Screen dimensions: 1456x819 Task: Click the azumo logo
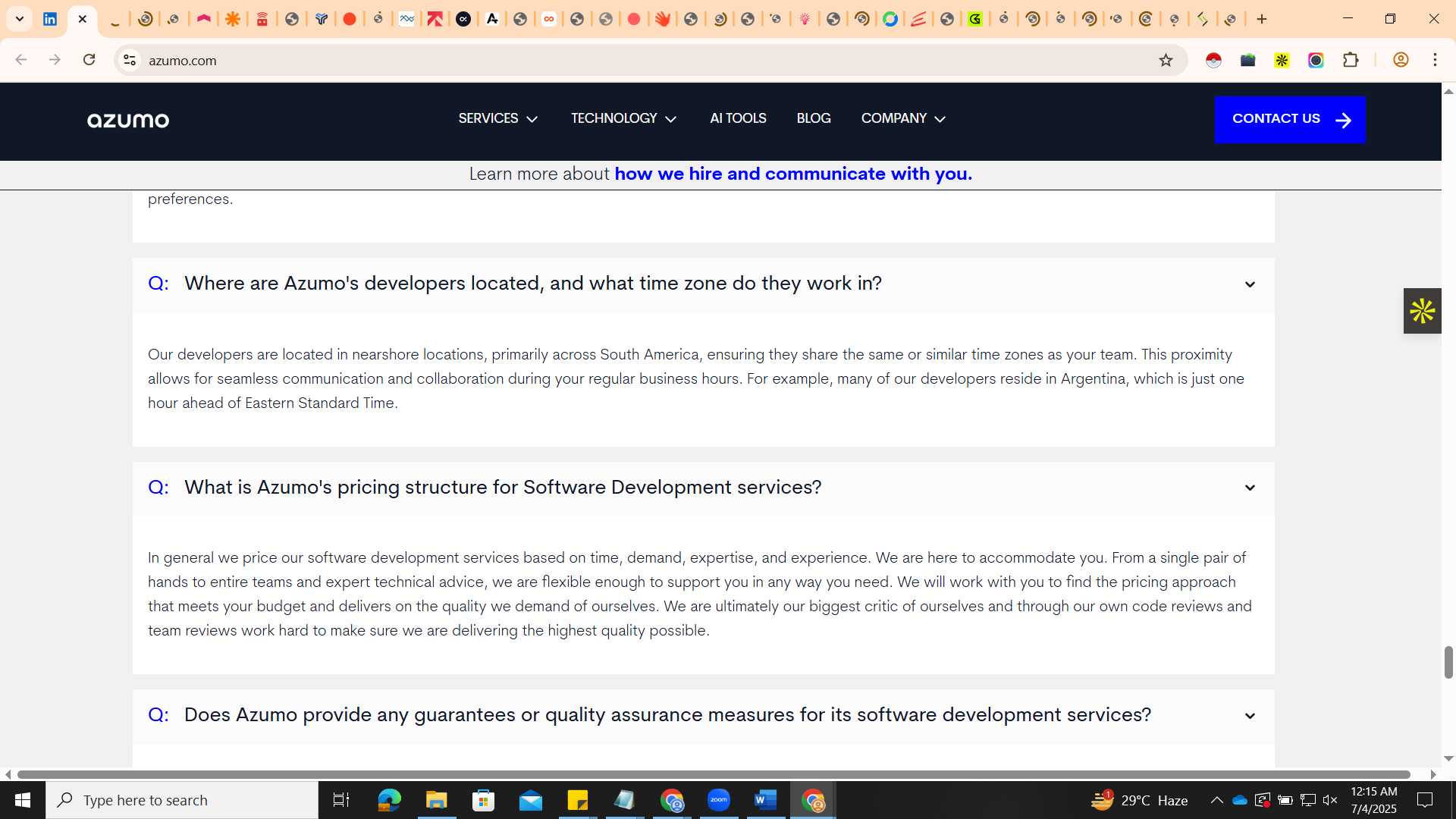(x=128, y=120)
